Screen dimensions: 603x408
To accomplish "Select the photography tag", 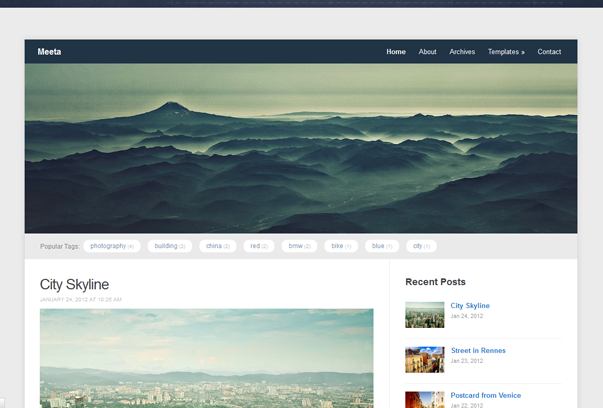I will [112, 246].
